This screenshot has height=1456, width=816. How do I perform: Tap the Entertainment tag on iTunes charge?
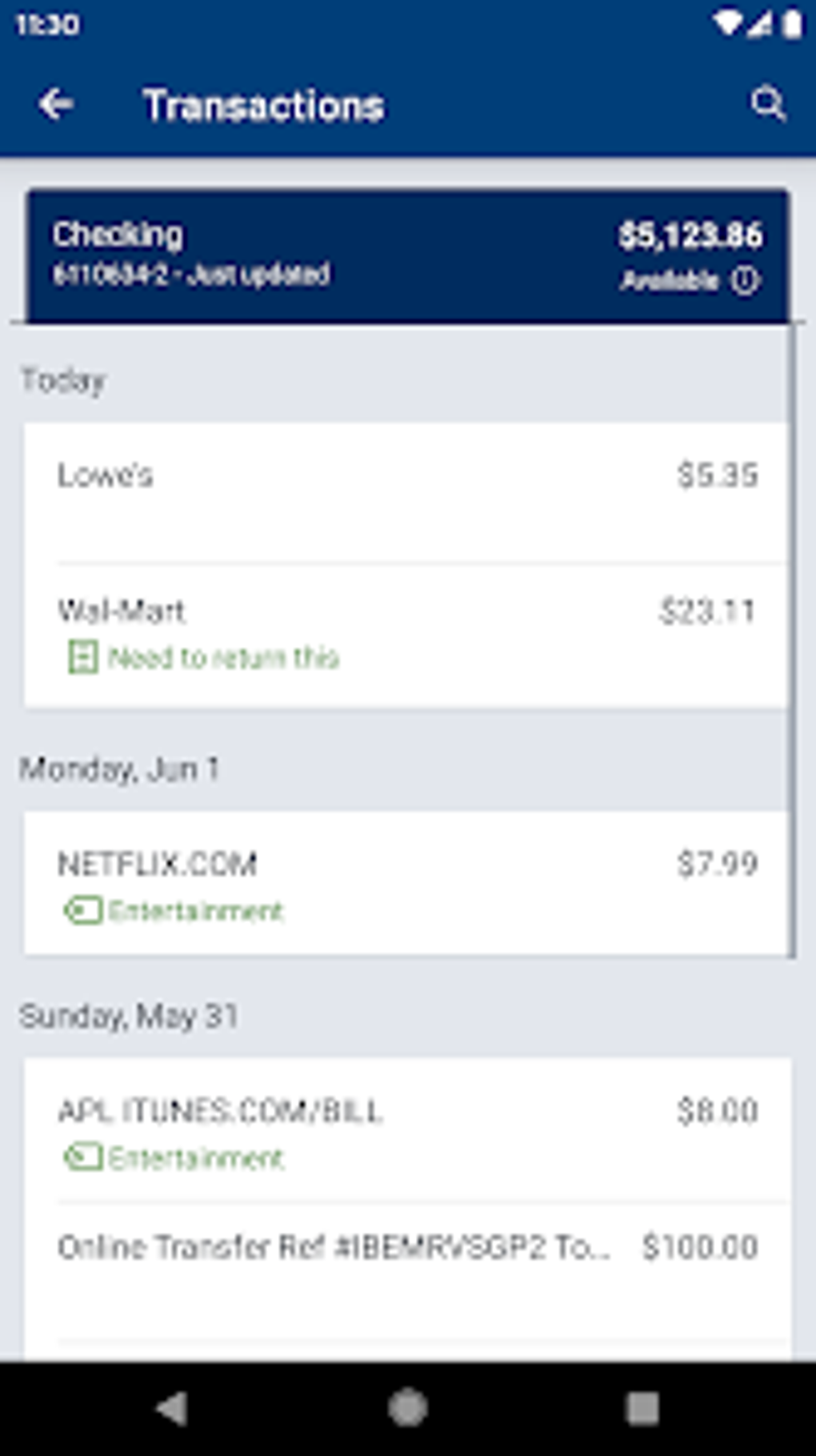(x=196, y=1157)
